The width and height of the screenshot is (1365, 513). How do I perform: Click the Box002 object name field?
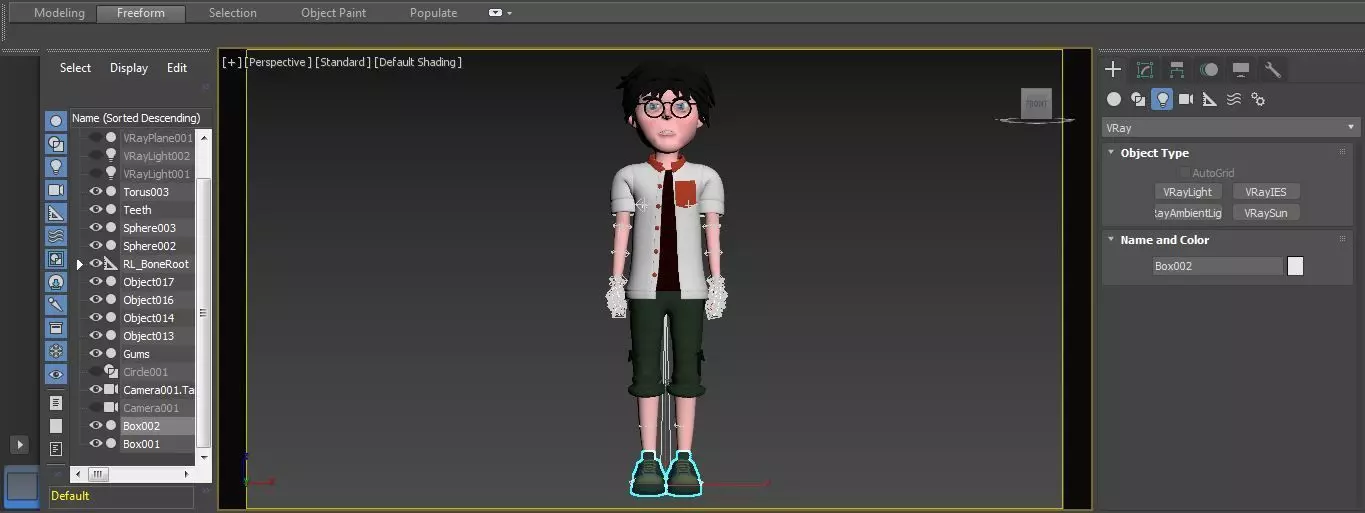(x=1216, y=266)
